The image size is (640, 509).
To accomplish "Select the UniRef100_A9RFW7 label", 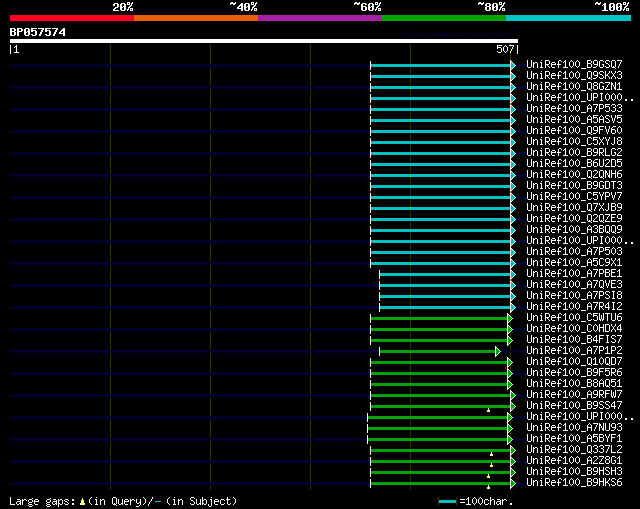I will [x=574, y=395].
